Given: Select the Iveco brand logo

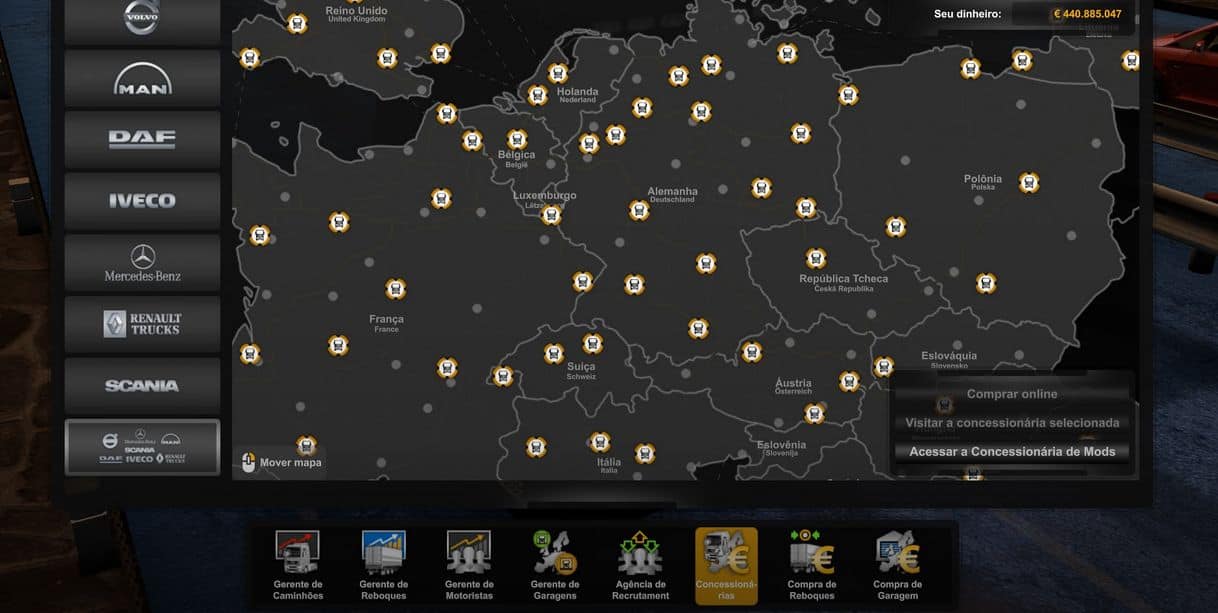Looking at the screenshot, I should [142, 201].
